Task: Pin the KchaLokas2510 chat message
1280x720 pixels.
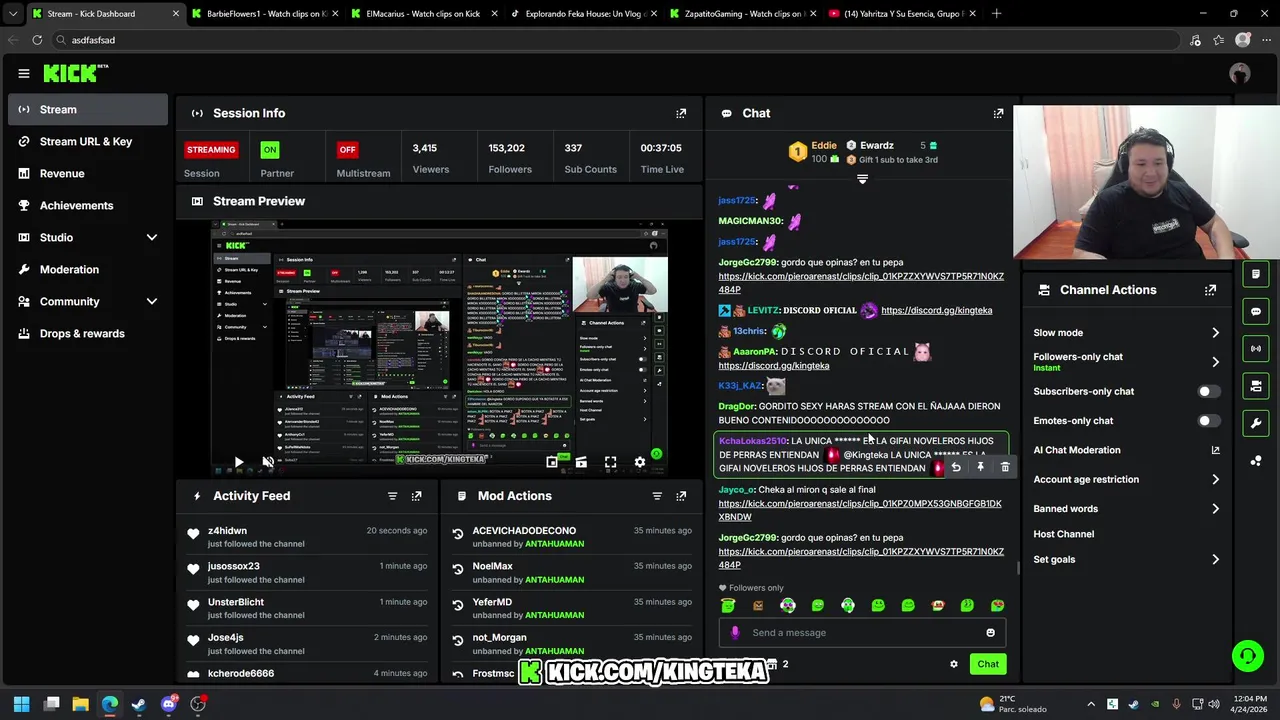Action: pyautogui.click(x=980, y=467)
